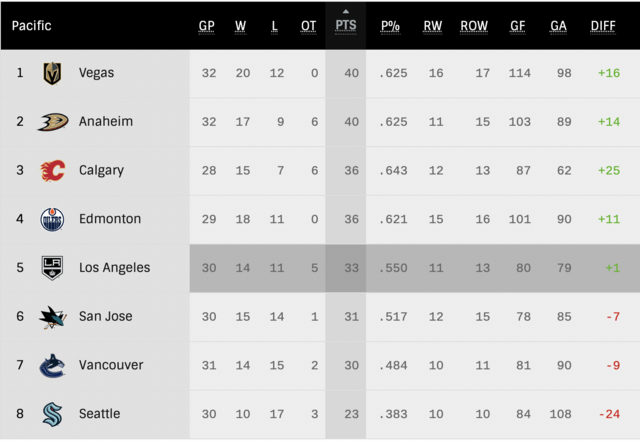Sort by the DIFF column header
The height and width of the screenshot is (442, 640).
point(603,26)
